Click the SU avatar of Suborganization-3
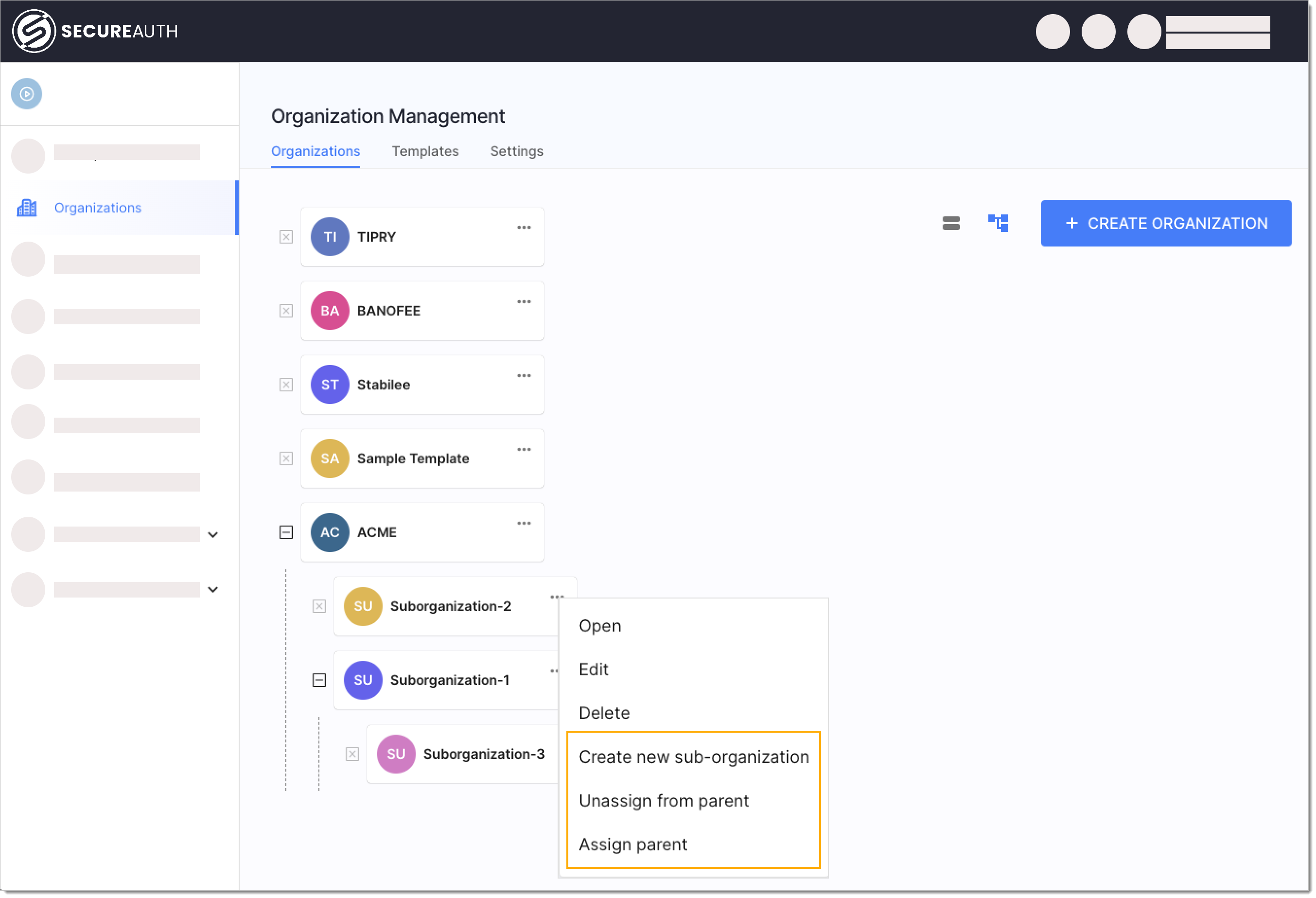Image resolution: width=1316 pixels, height=898 pixels. (396, 754)
